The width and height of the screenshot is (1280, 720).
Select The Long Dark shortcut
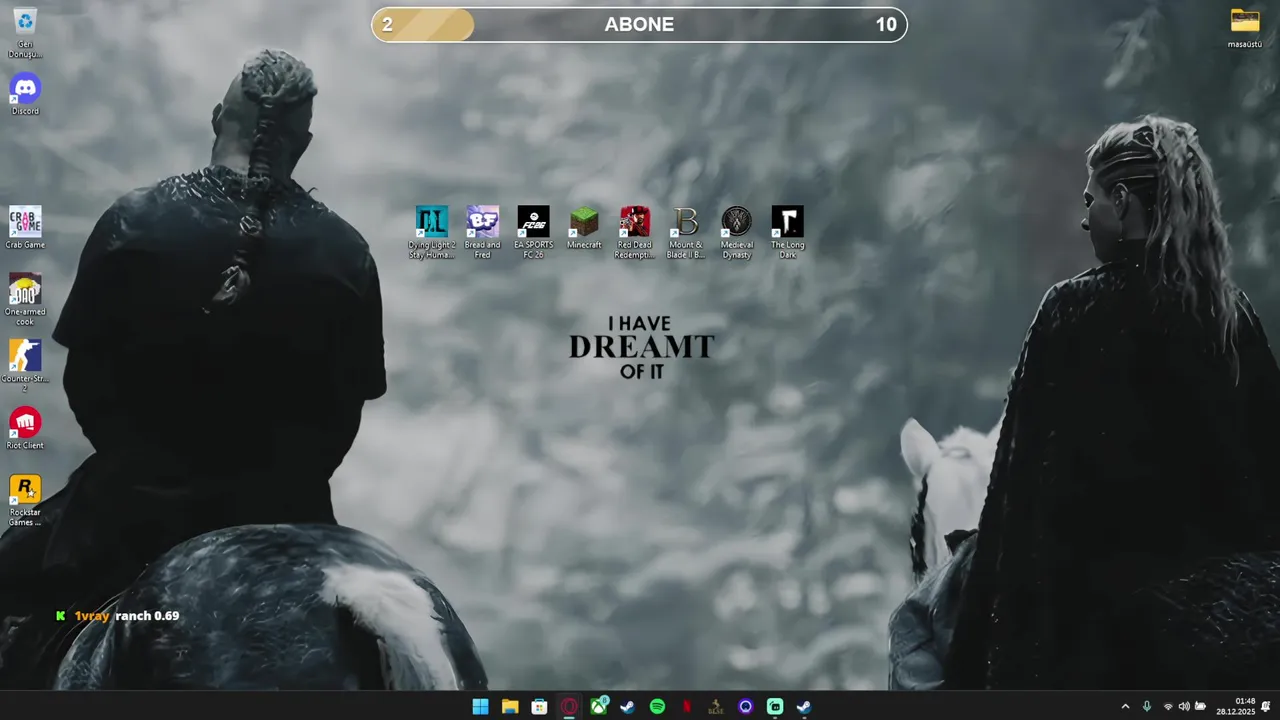coord(788,233)
